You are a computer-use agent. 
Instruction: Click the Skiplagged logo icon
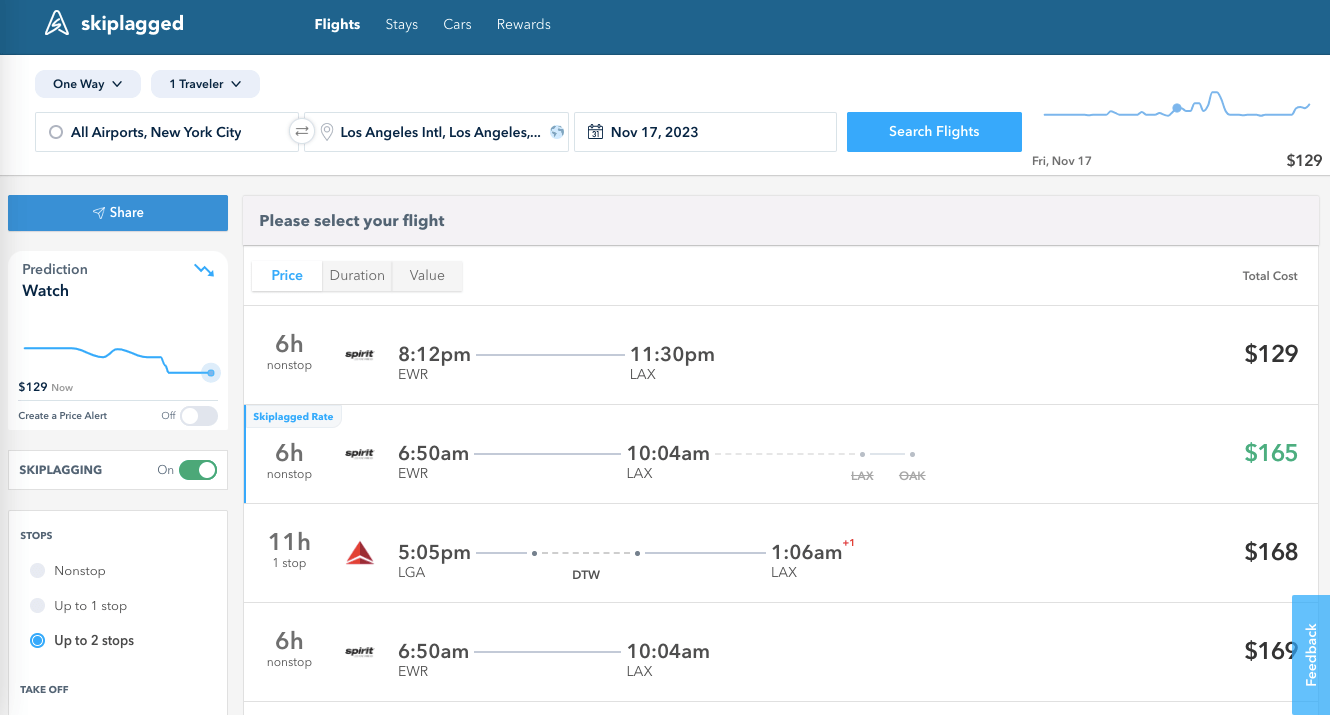tap(57, 23)
